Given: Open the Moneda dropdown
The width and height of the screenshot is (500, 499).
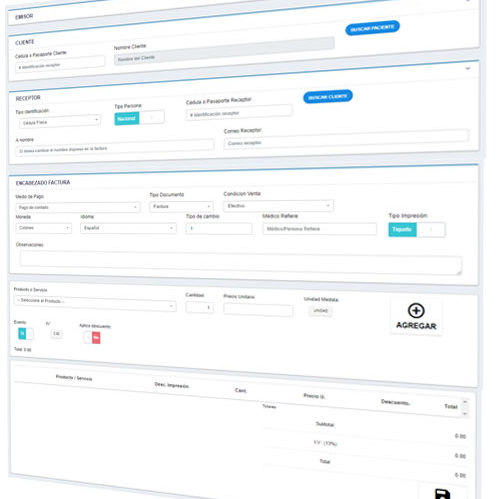Looking at the screenshot, I should 43,228.
